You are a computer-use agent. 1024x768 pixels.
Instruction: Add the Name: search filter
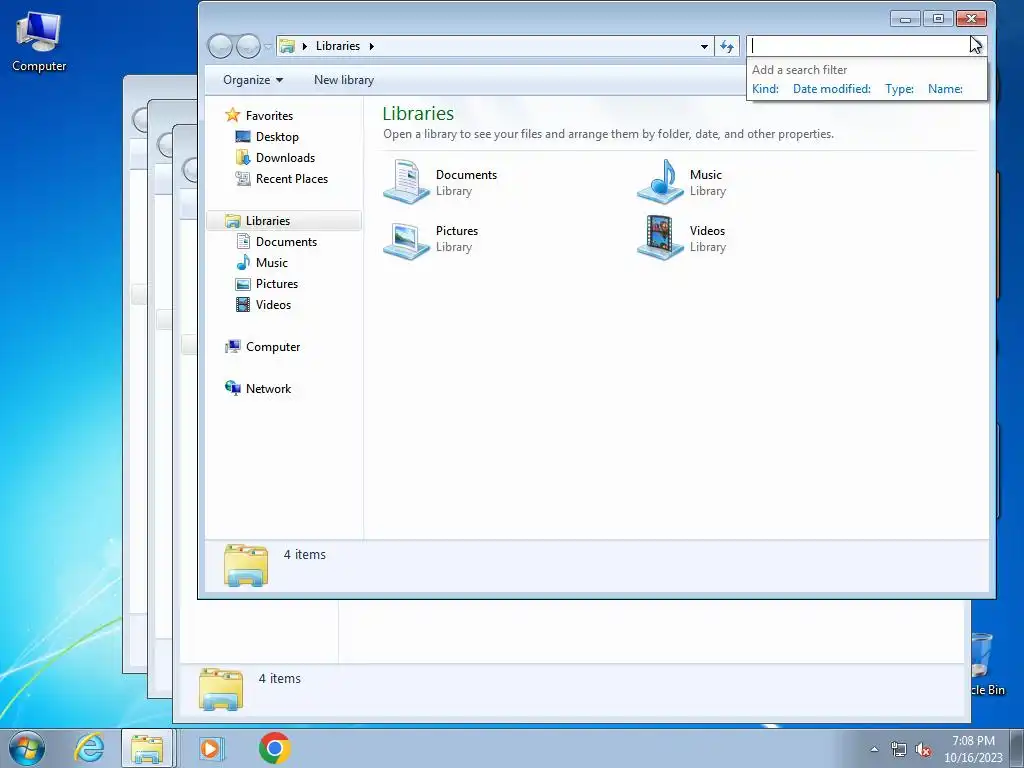pyautogui.click(x=945, y=89)
